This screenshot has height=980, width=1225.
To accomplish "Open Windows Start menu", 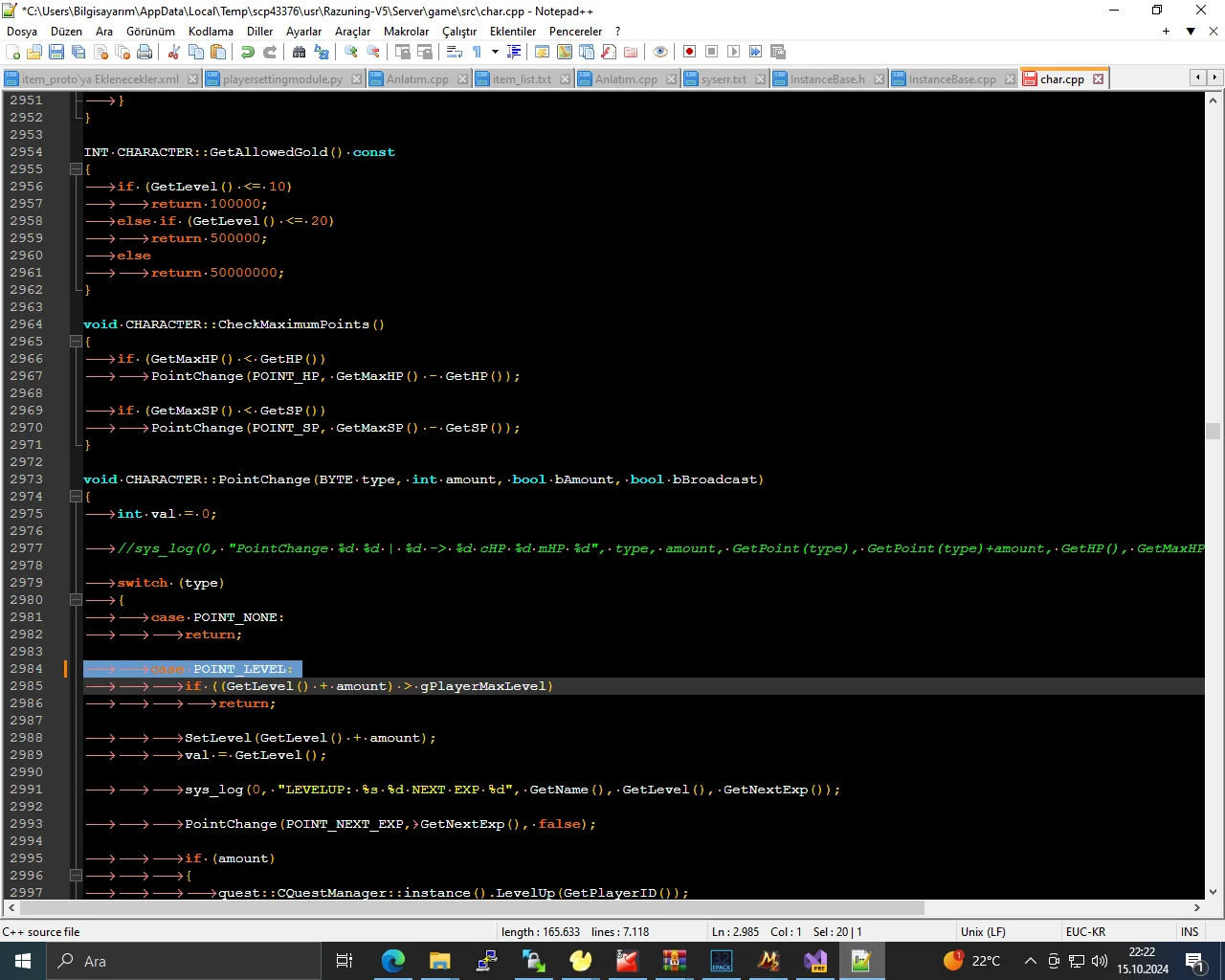I will [23, 961].
